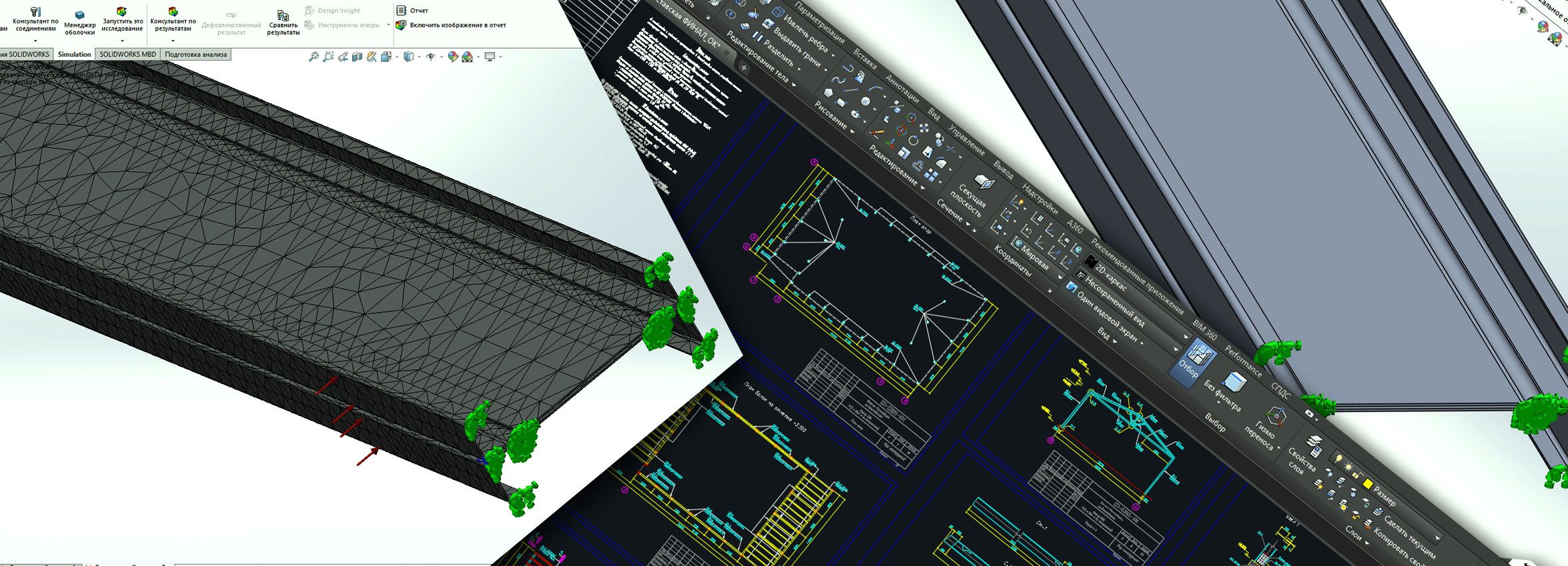Open the Надстройки ribbon tab in AutoCAD
The height and width of the screenshot is (566, 1568).
[1040, 199]
